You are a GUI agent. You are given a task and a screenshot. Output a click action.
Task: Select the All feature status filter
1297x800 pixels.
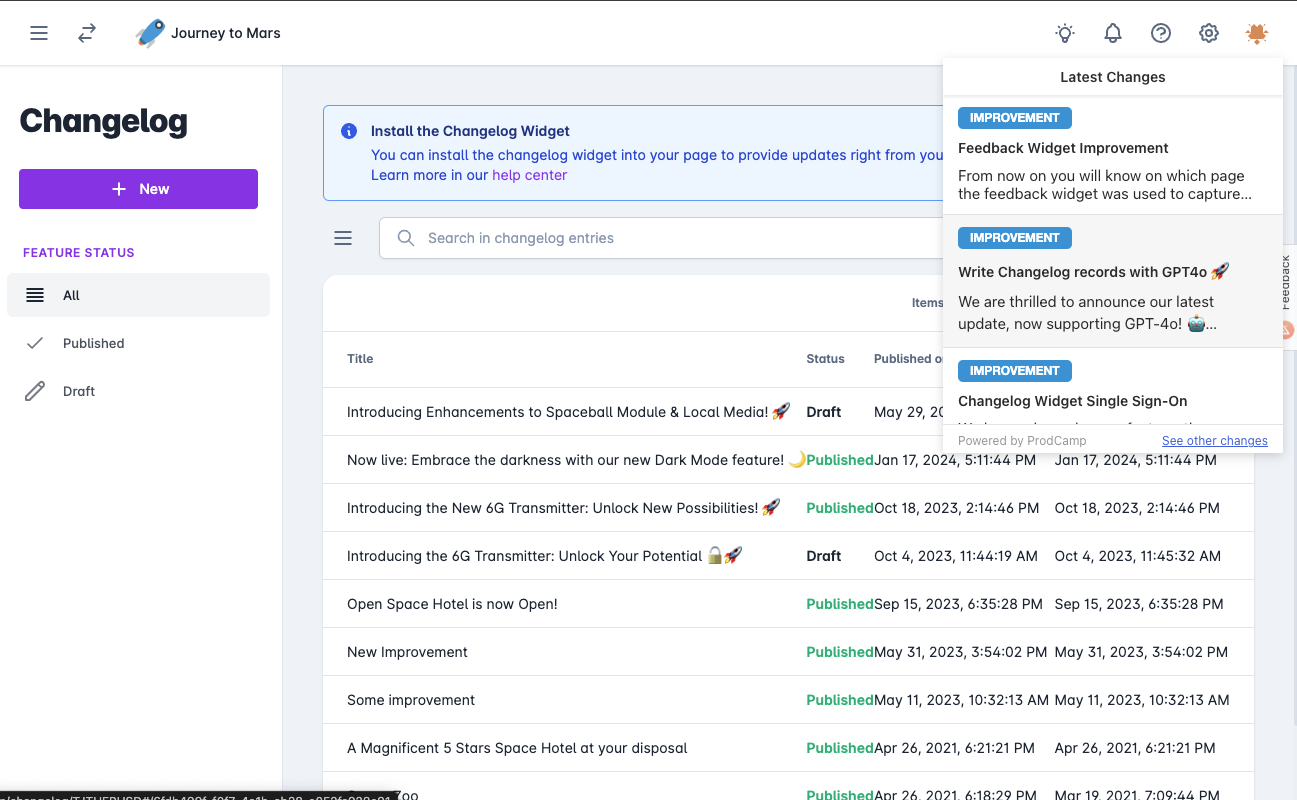(x=138, y=295)
